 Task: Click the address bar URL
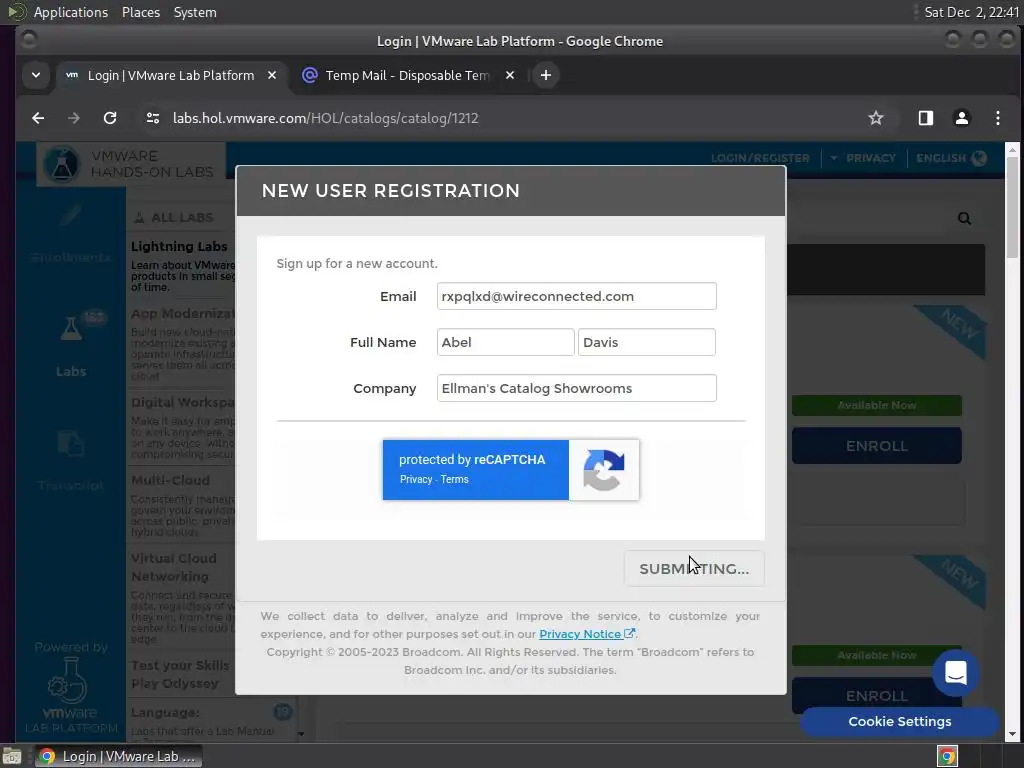(325, 118)
